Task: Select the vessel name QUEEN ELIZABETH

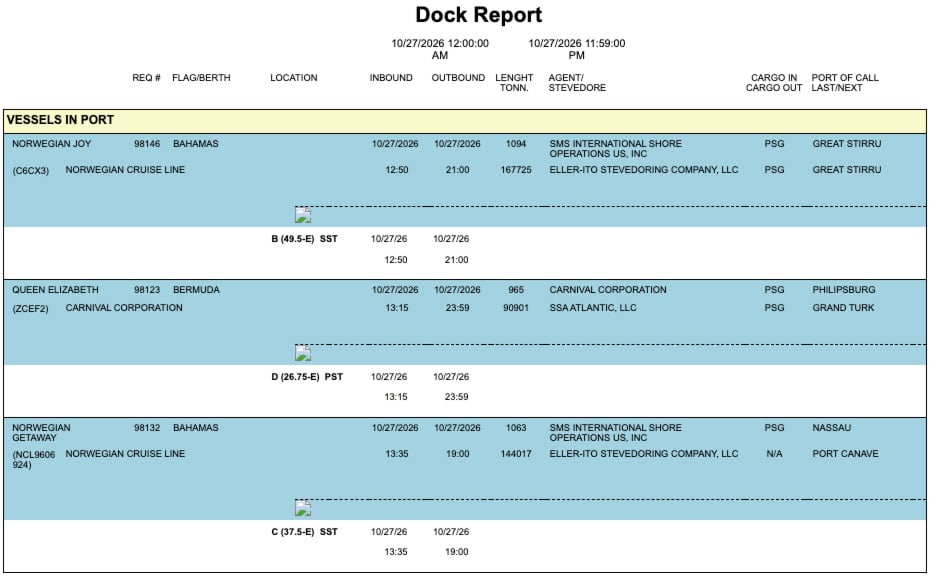Action: pyautogui.click(x=55, y=290)
